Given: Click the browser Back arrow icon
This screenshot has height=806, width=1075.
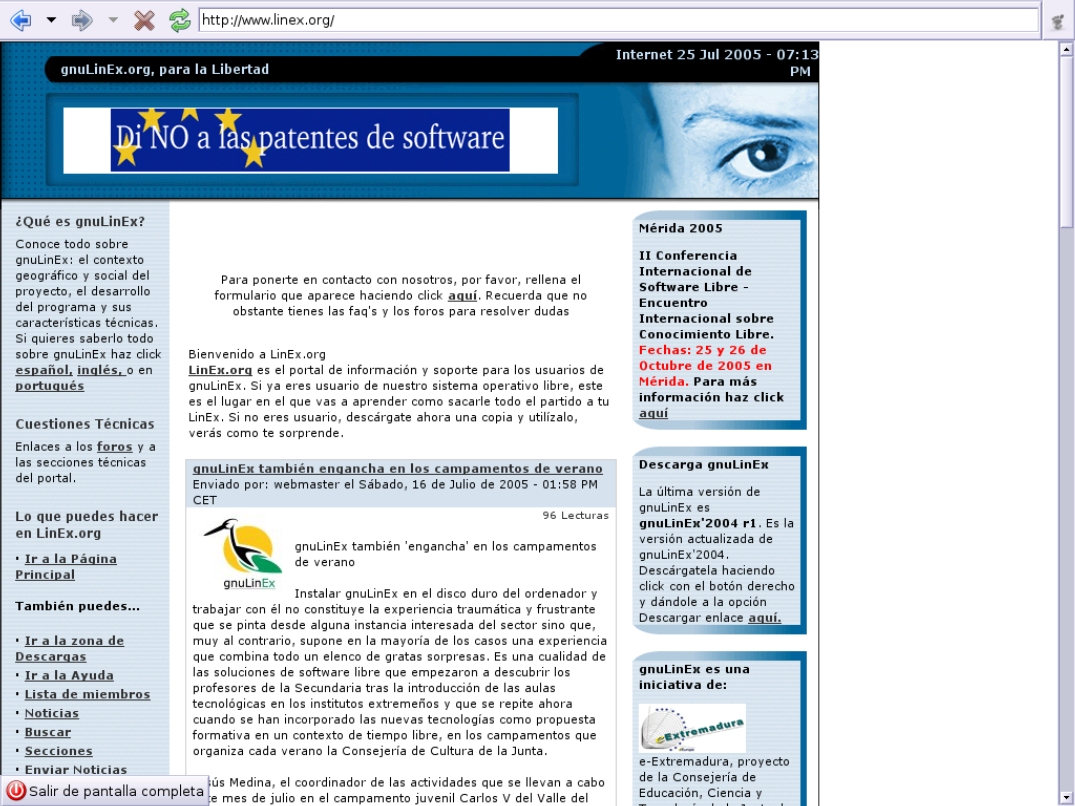Looking at the screenshot, I should (x=21, y=20).
